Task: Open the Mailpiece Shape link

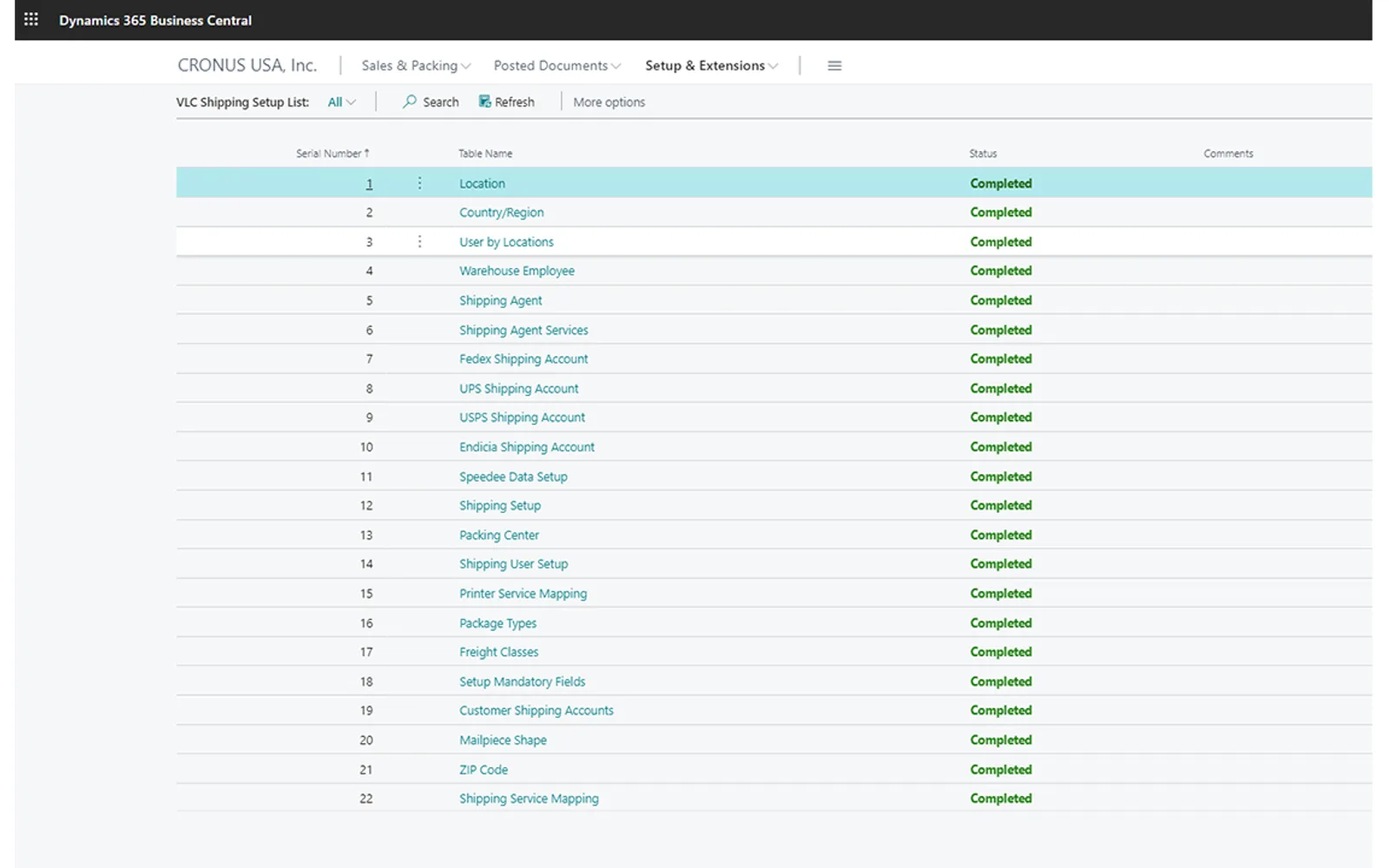Action: tap(503, 740)
